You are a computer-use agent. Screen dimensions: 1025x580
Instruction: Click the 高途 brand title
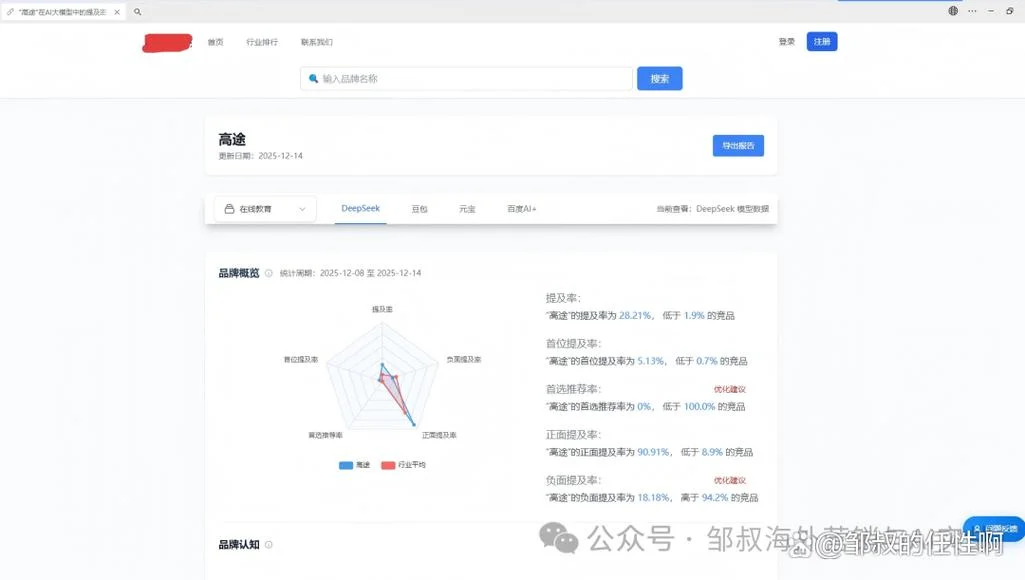coord(232,139)
